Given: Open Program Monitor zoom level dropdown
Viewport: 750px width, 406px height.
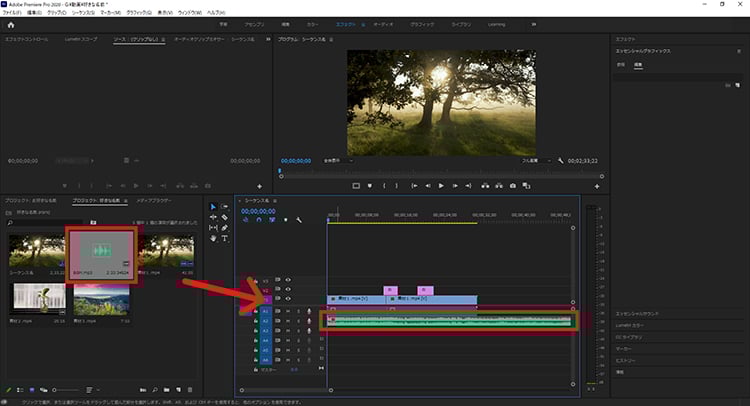Looking at the screenshot, I should (x=338, y=161).
